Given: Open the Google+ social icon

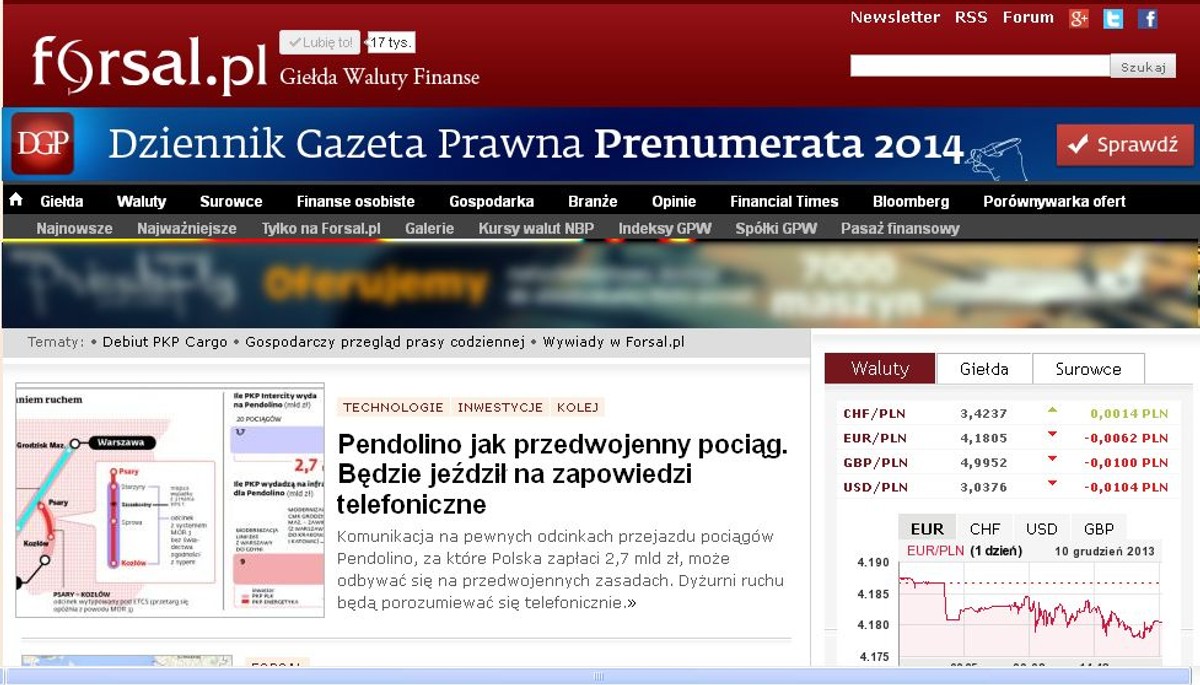Looking at the screenshot, I should pyautogui.click(x=1078, y=18).
